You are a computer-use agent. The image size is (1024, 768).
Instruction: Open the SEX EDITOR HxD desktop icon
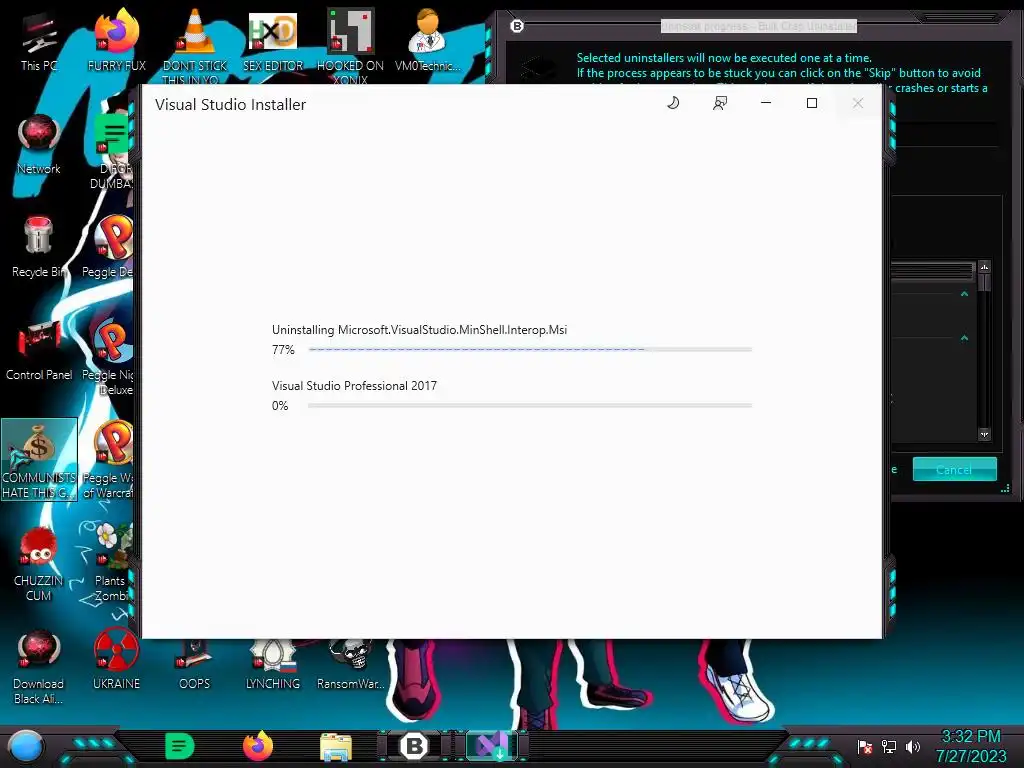(x=273, y=42)
